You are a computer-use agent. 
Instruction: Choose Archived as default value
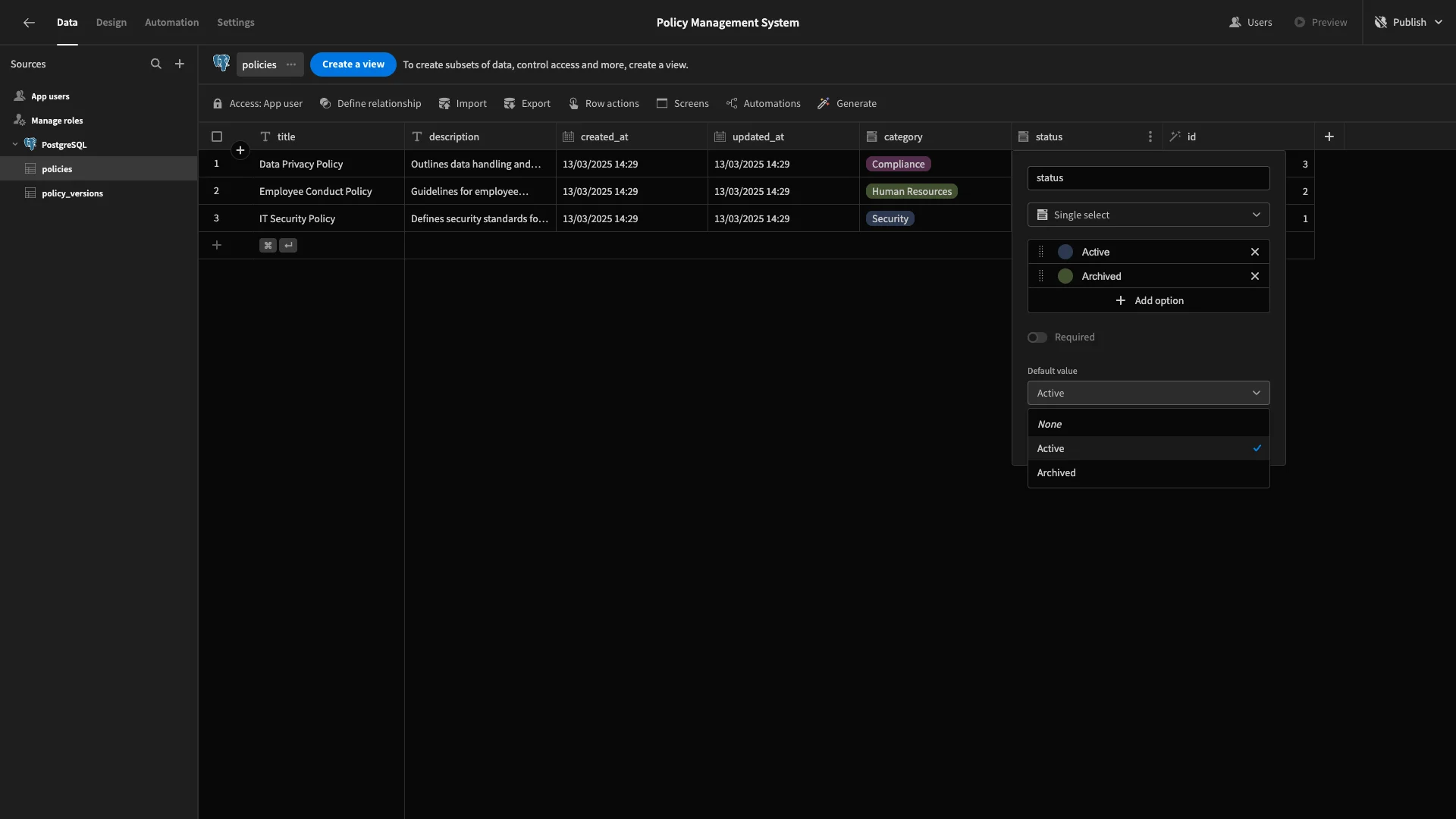click(1148, 473)
